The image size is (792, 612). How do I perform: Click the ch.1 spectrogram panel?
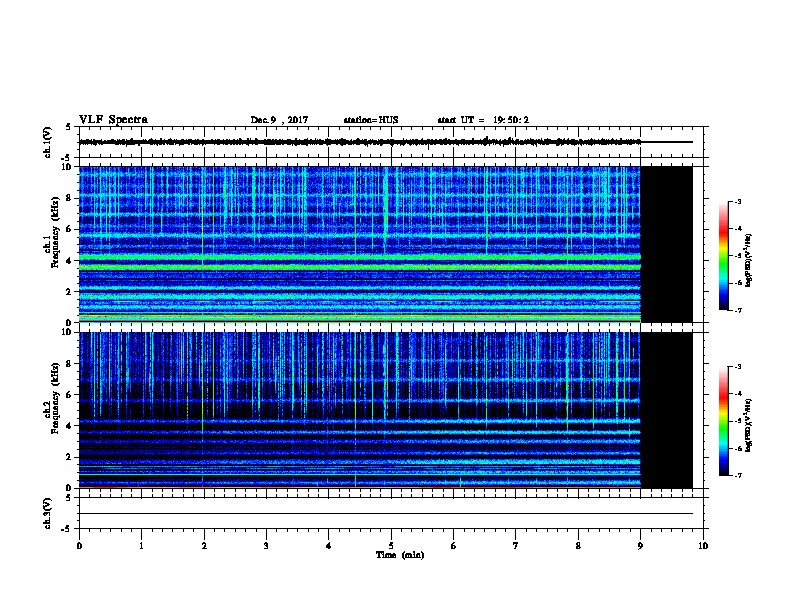pos(385,244)
